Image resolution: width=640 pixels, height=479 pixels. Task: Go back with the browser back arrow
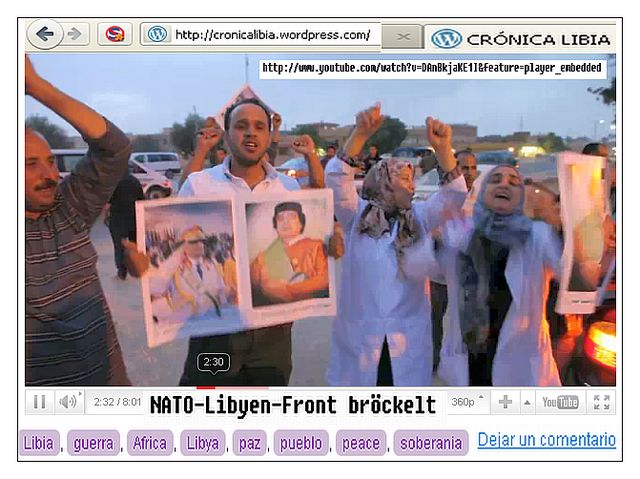pos(45,34)
